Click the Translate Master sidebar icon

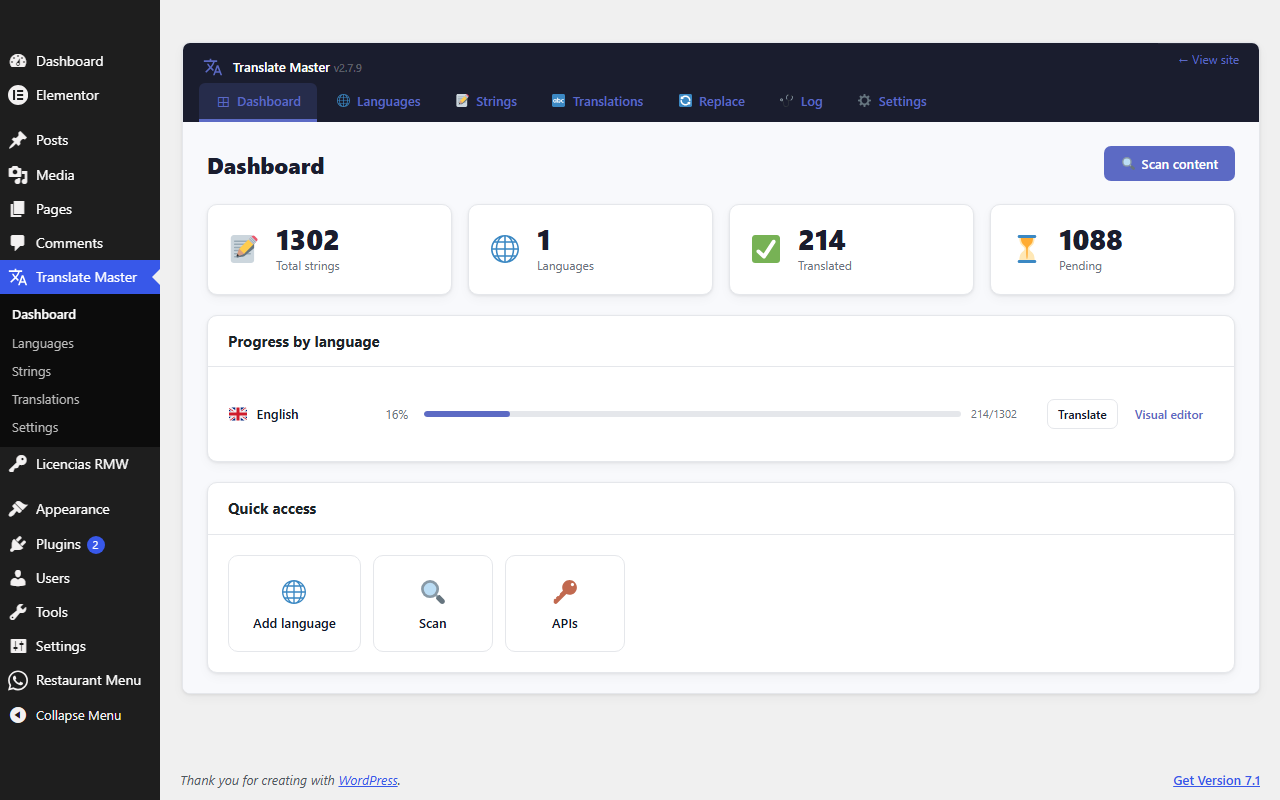(18, 277)
